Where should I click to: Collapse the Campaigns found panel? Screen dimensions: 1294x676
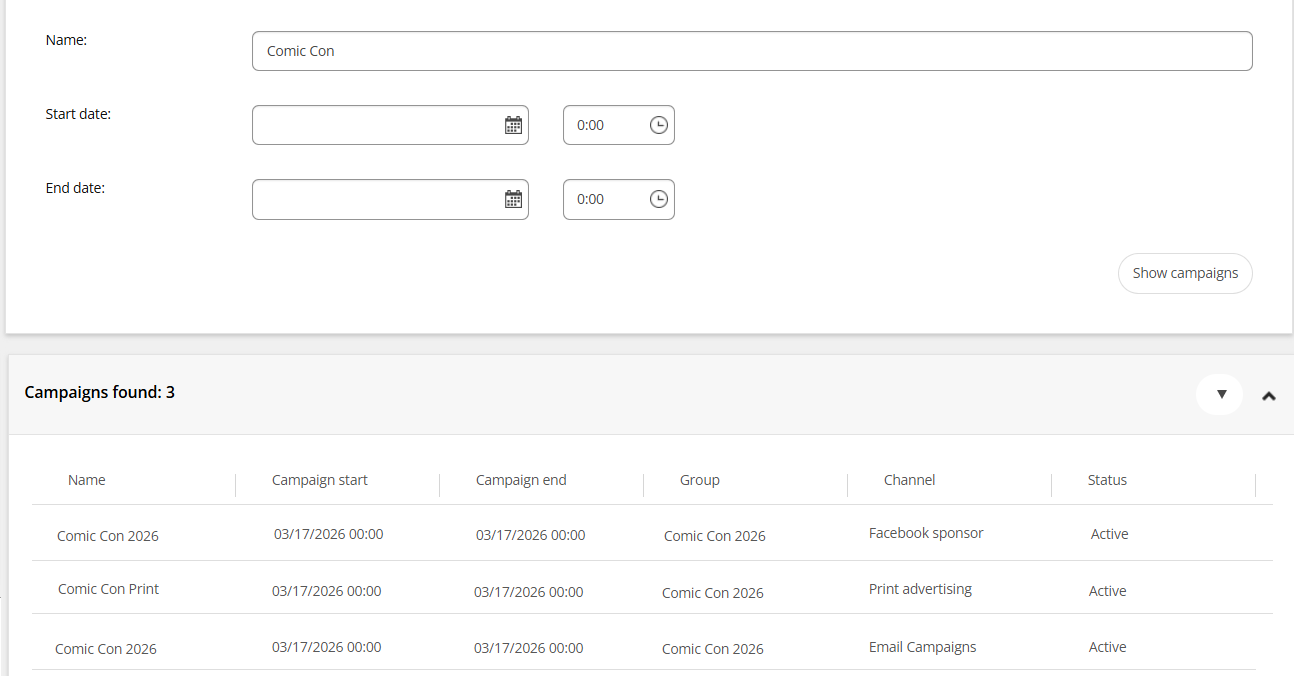coord(1269,396)
